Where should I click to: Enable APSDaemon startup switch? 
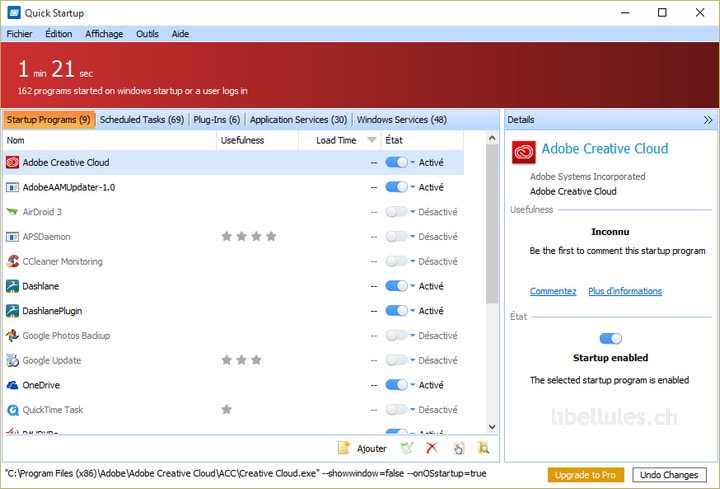pos(396,236)
